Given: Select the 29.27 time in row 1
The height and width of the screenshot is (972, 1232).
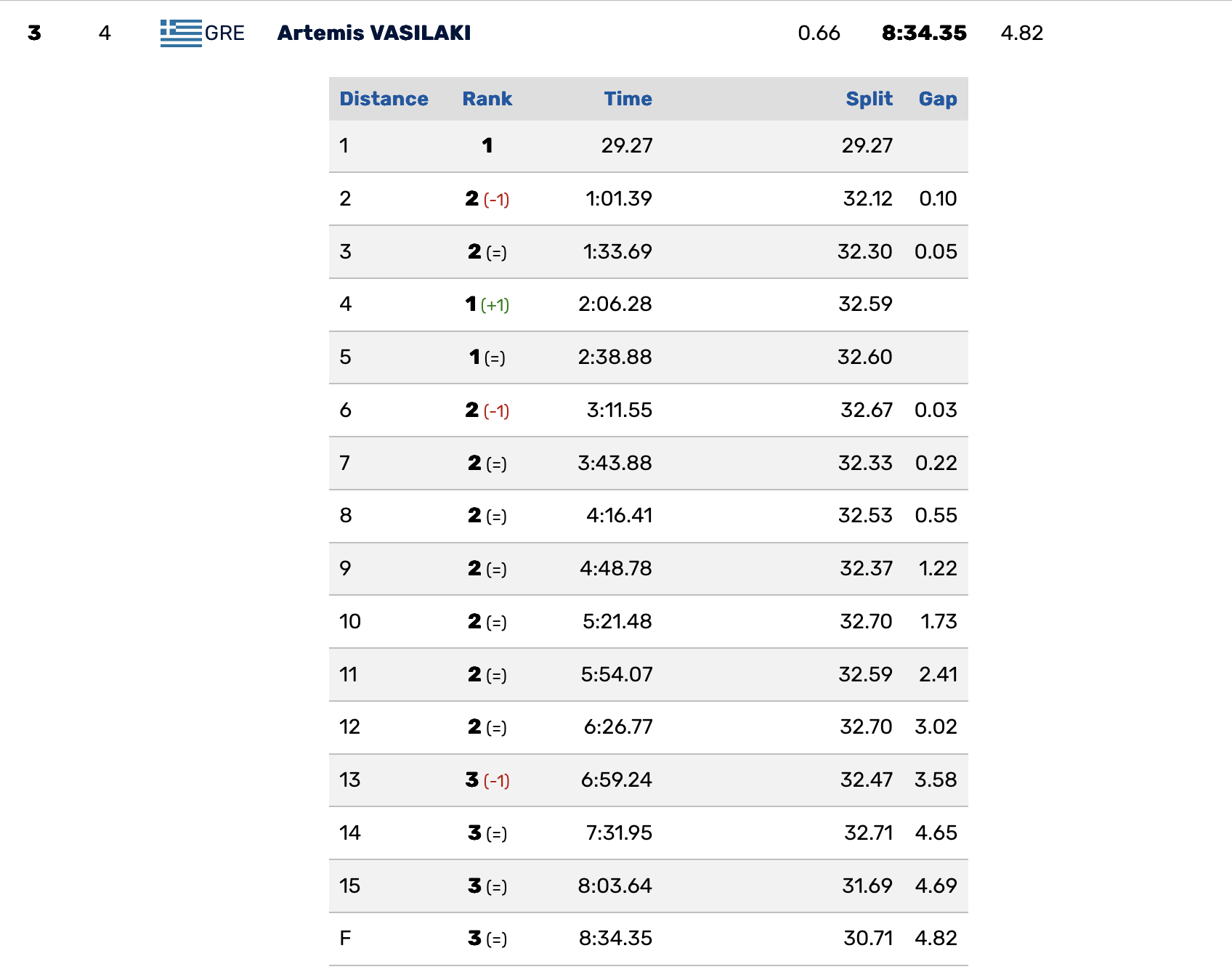Looking at the screenshot, I should tap(627, 146).
